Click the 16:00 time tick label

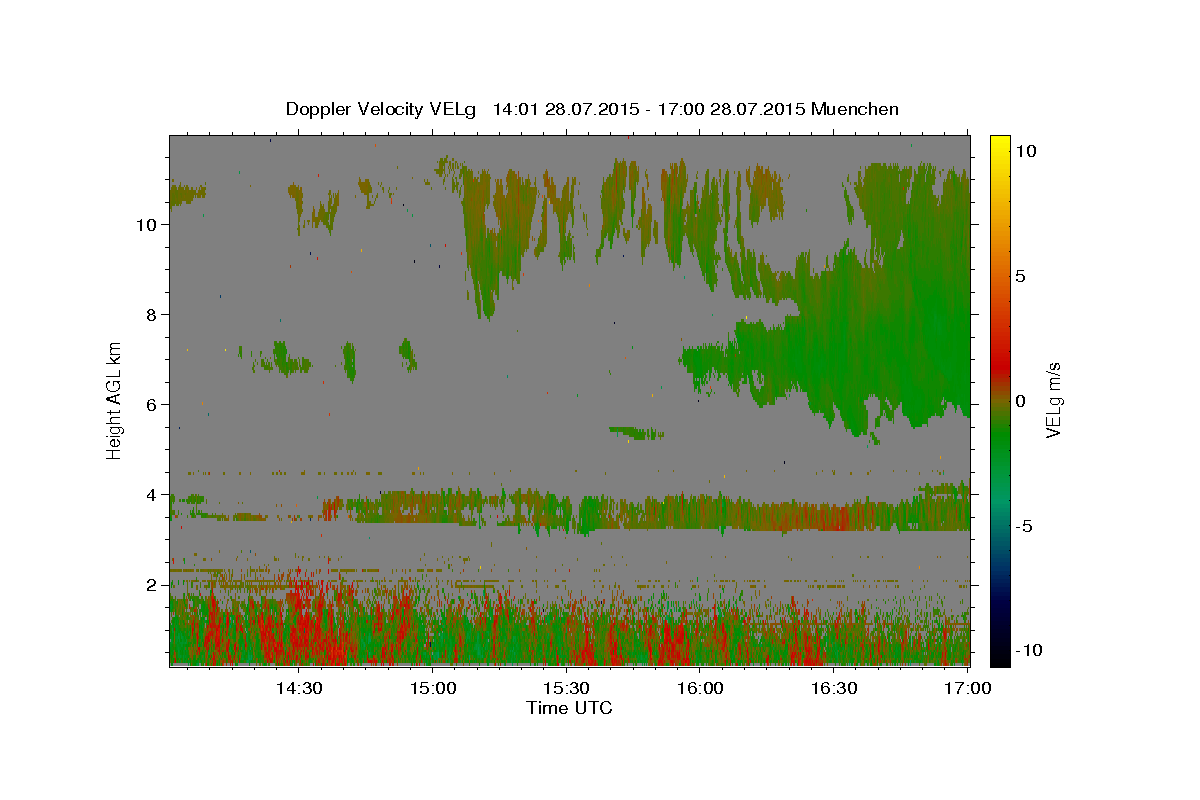(700, 688)
